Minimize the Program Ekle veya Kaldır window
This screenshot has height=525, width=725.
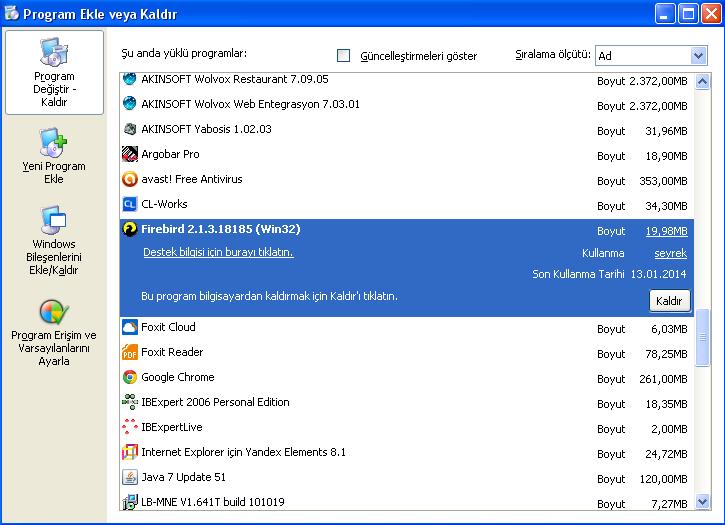coord(664,13)
